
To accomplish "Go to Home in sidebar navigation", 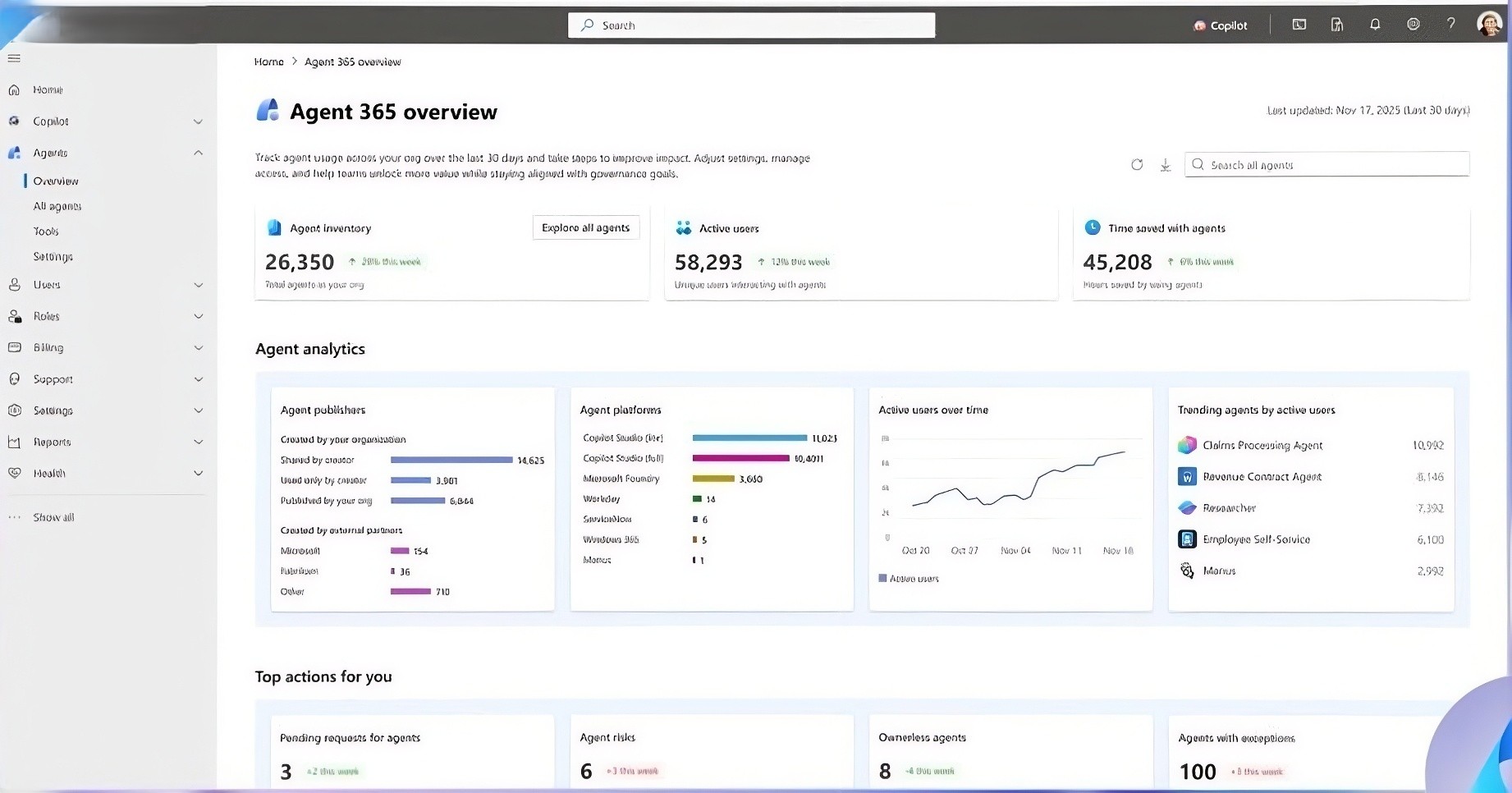I will point(48,89).
